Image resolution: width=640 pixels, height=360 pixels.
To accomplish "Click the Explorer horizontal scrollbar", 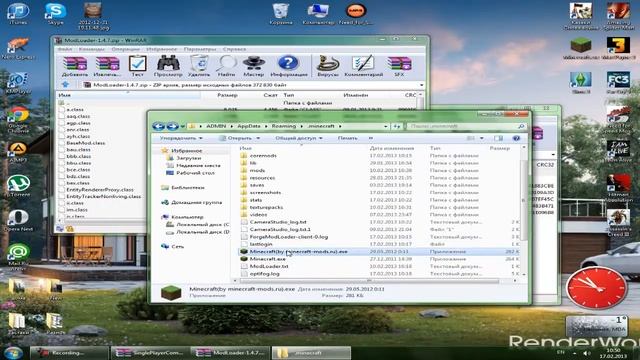I will pyautogui.click(x=369, y=281).
